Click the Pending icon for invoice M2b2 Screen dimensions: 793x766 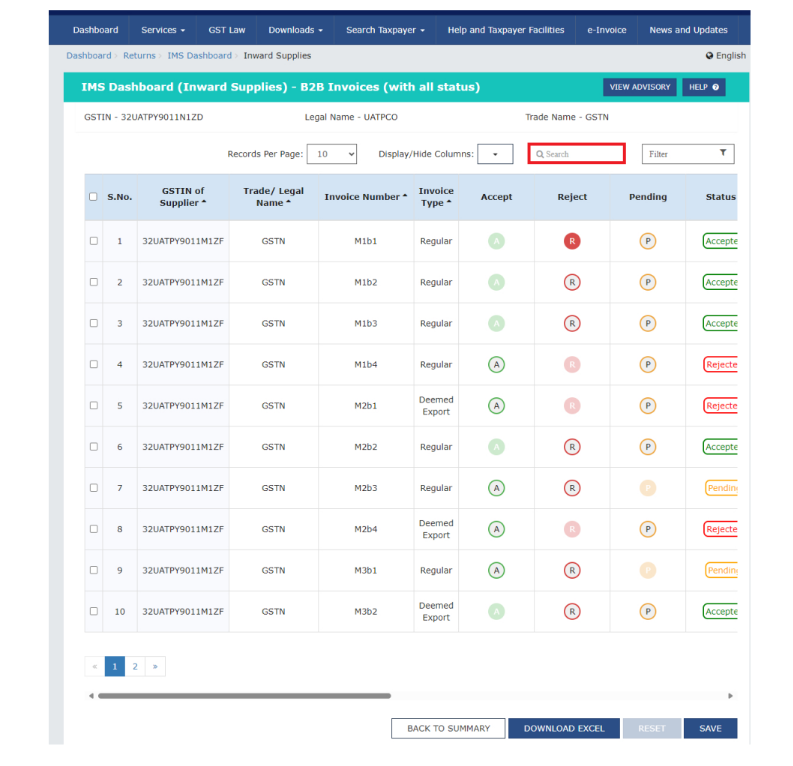[x=648, y=447]
